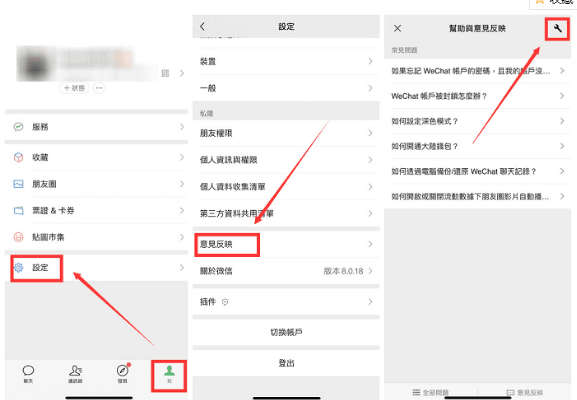Open FAQ 如何設定深色模式？
Screen dimensions: 577x400
pos(478,121)
